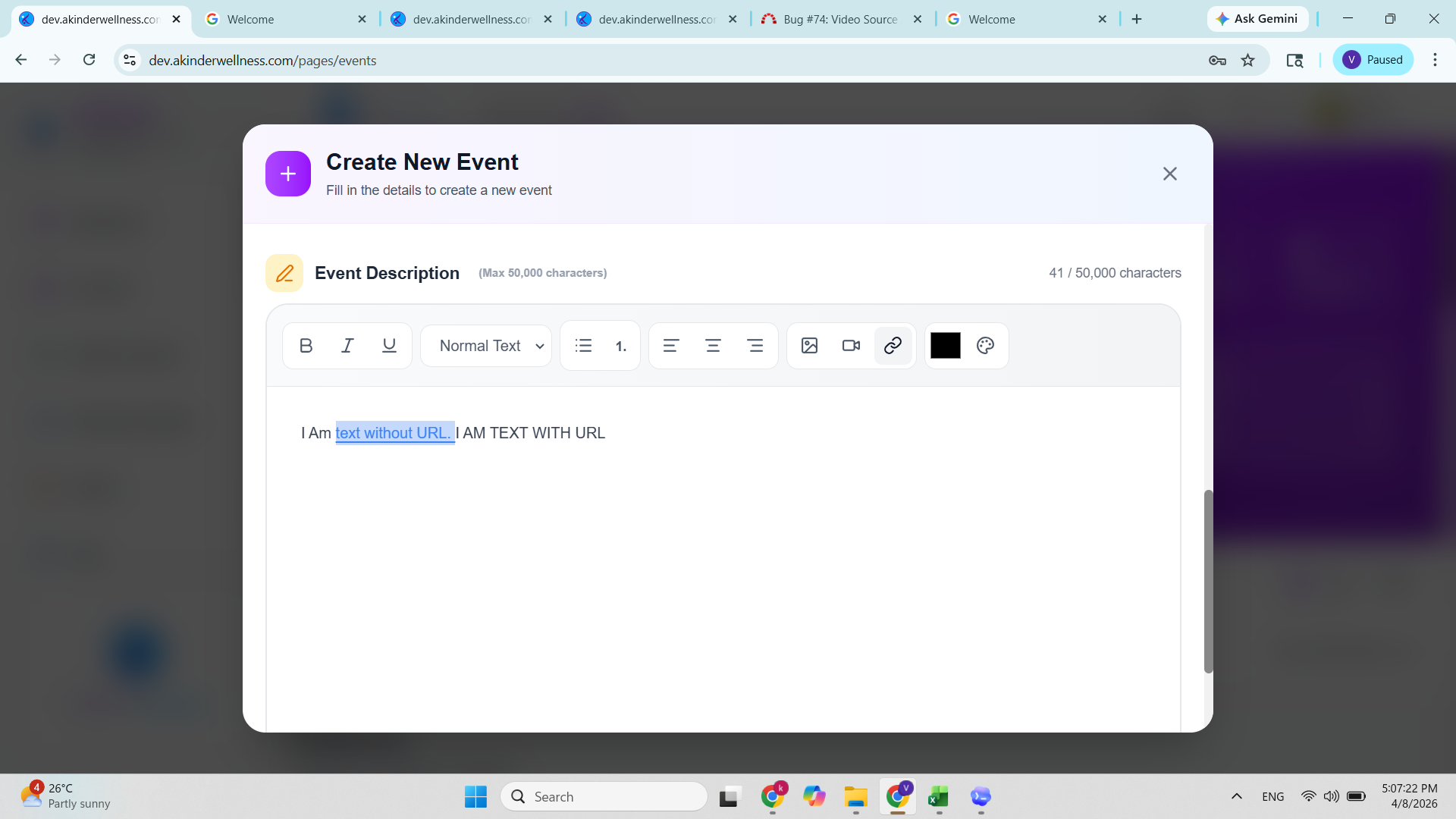
Task: Align text to the right
Action: 755,346
